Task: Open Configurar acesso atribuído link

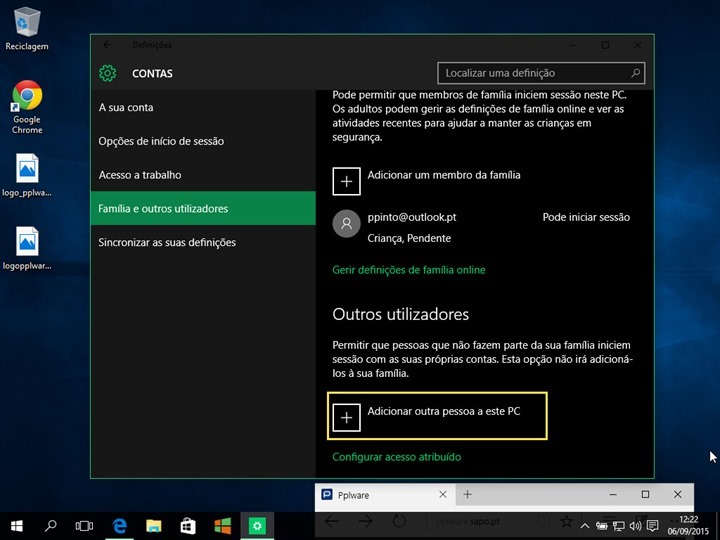Action: (x=397, y=457)
